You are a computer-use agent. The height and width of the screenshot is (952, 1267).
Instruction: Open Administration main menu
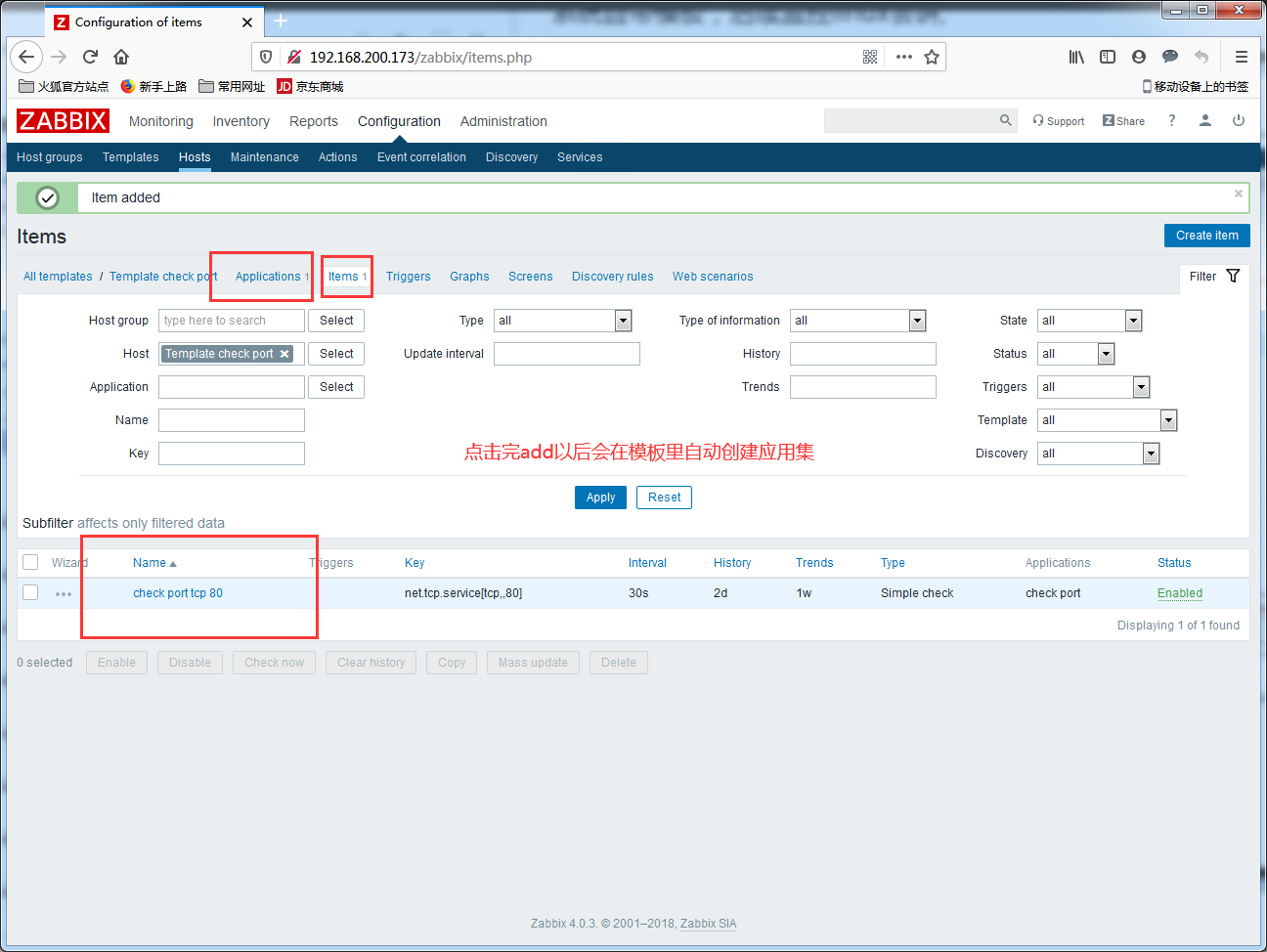(x=503, y=121)
